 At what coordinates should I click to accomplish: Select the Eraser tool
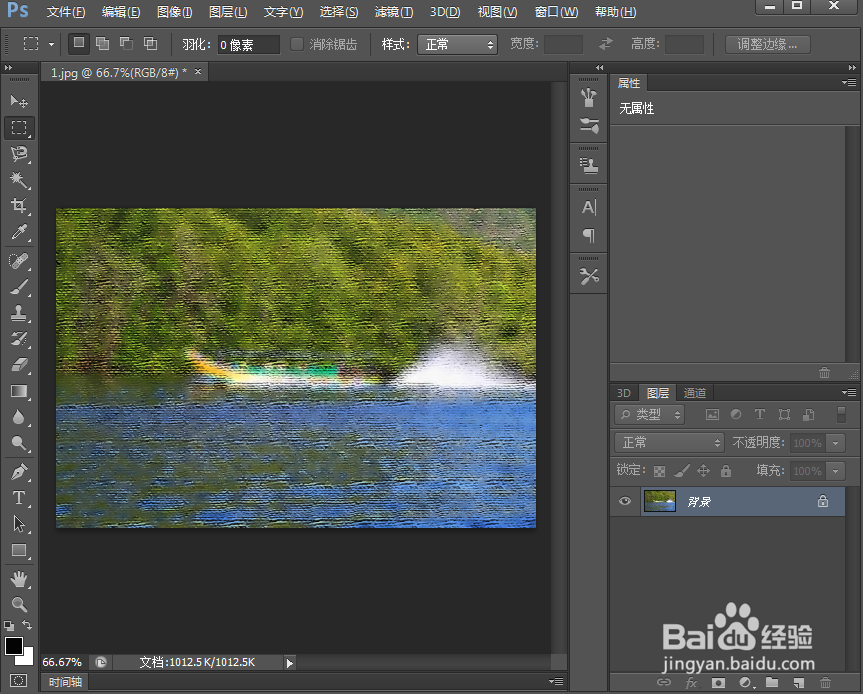coord(19,364)
